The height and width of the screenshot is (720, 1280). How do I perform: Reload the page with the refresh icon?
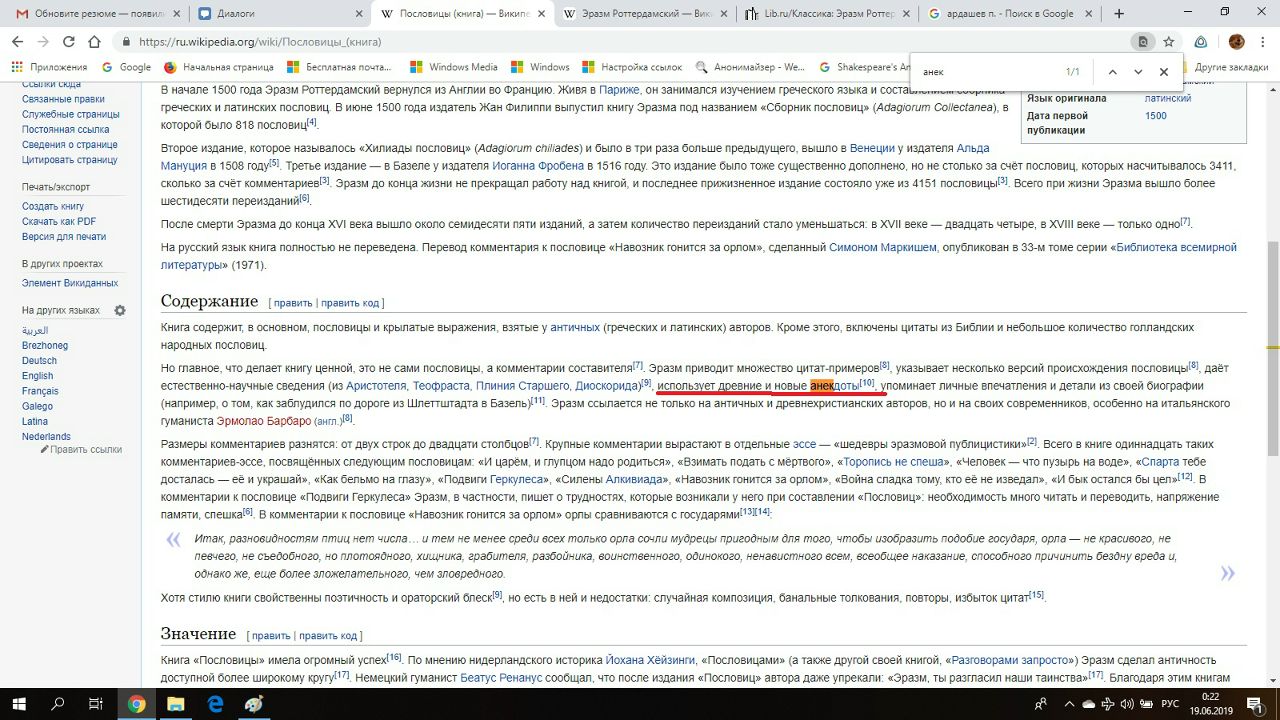pyautogui.click(x=69, y=42)
